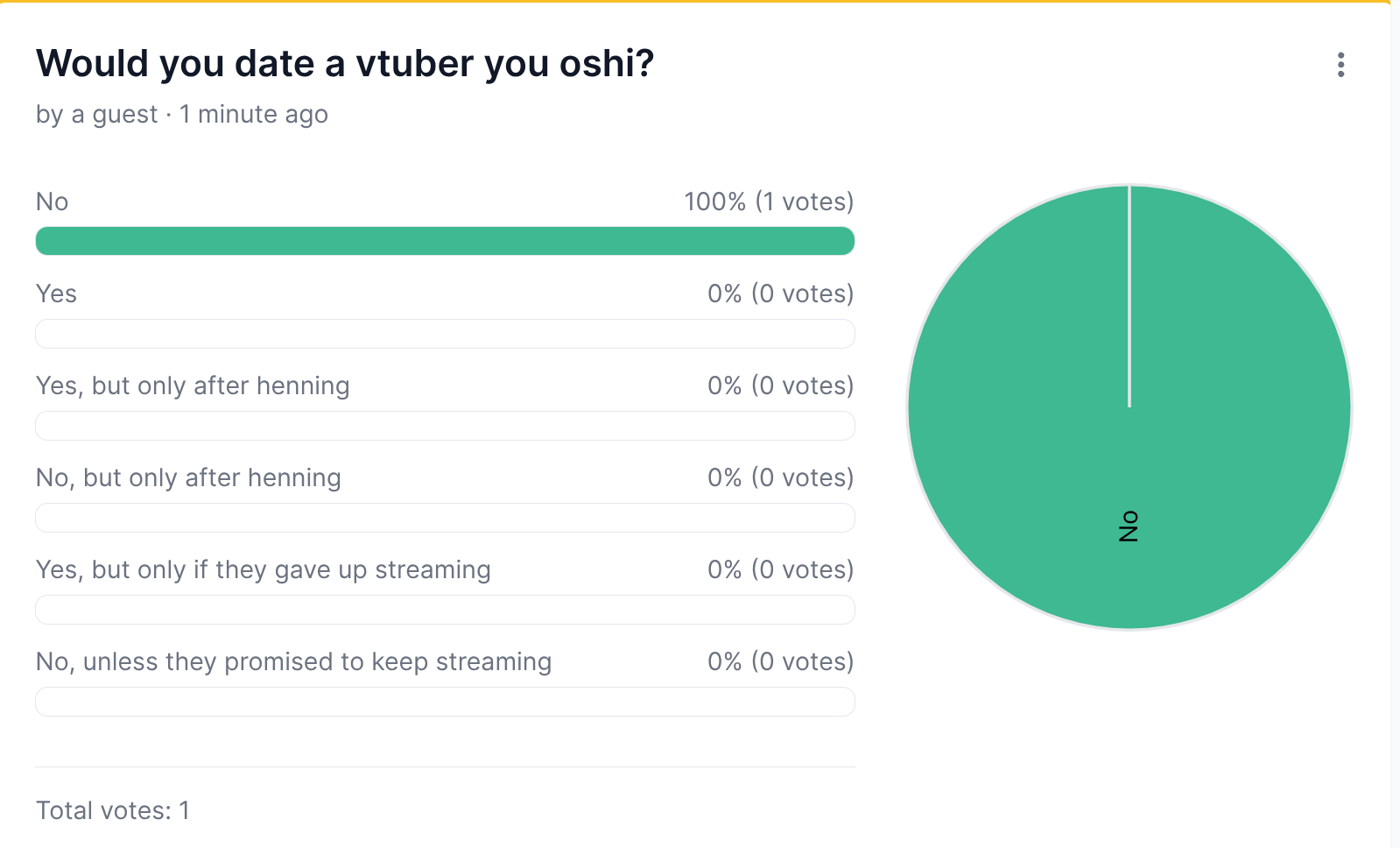The image size is (1400, 848).
Task: Click the "Yes" option label
Action: point(57,293)
